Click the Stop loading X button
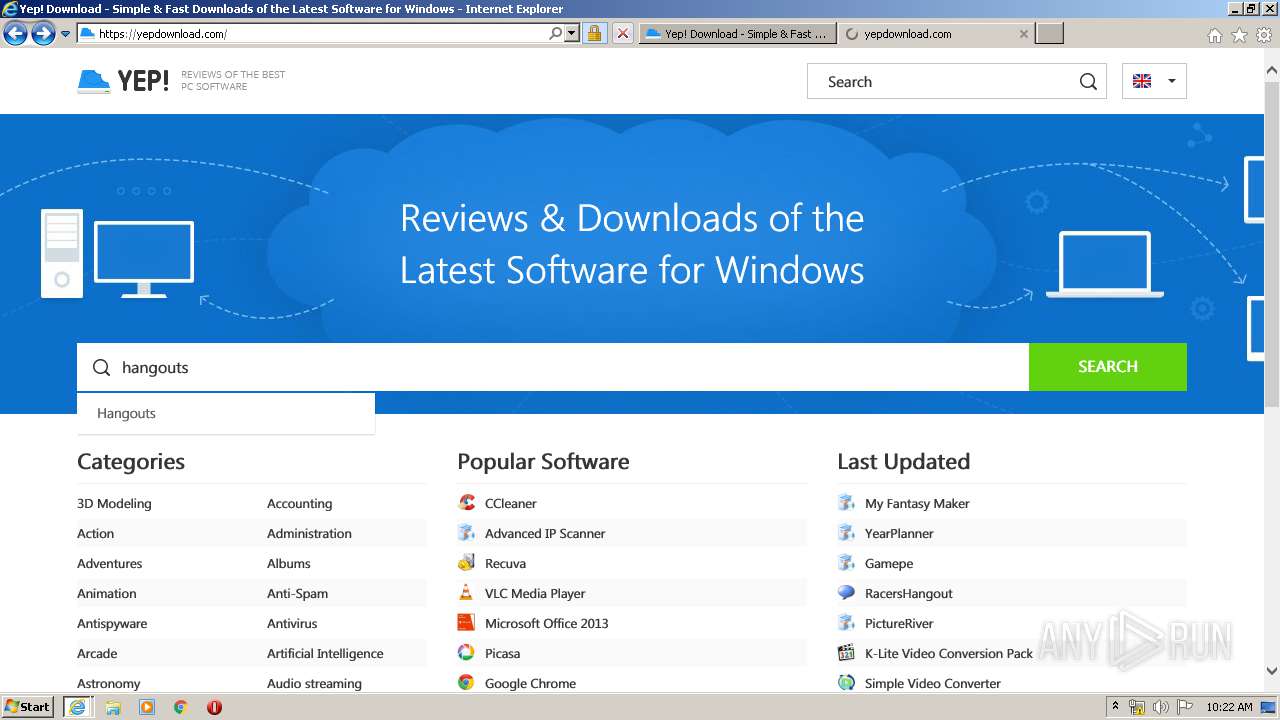The width and height of the screenshot is (1280, 720). click(x=622, y=34)
